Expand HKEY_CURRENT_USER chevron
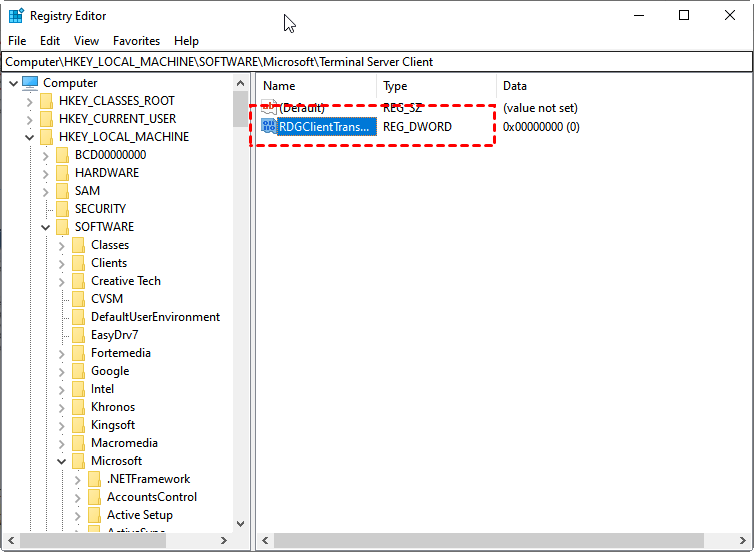754x552 pixels. tap(29, 119)
